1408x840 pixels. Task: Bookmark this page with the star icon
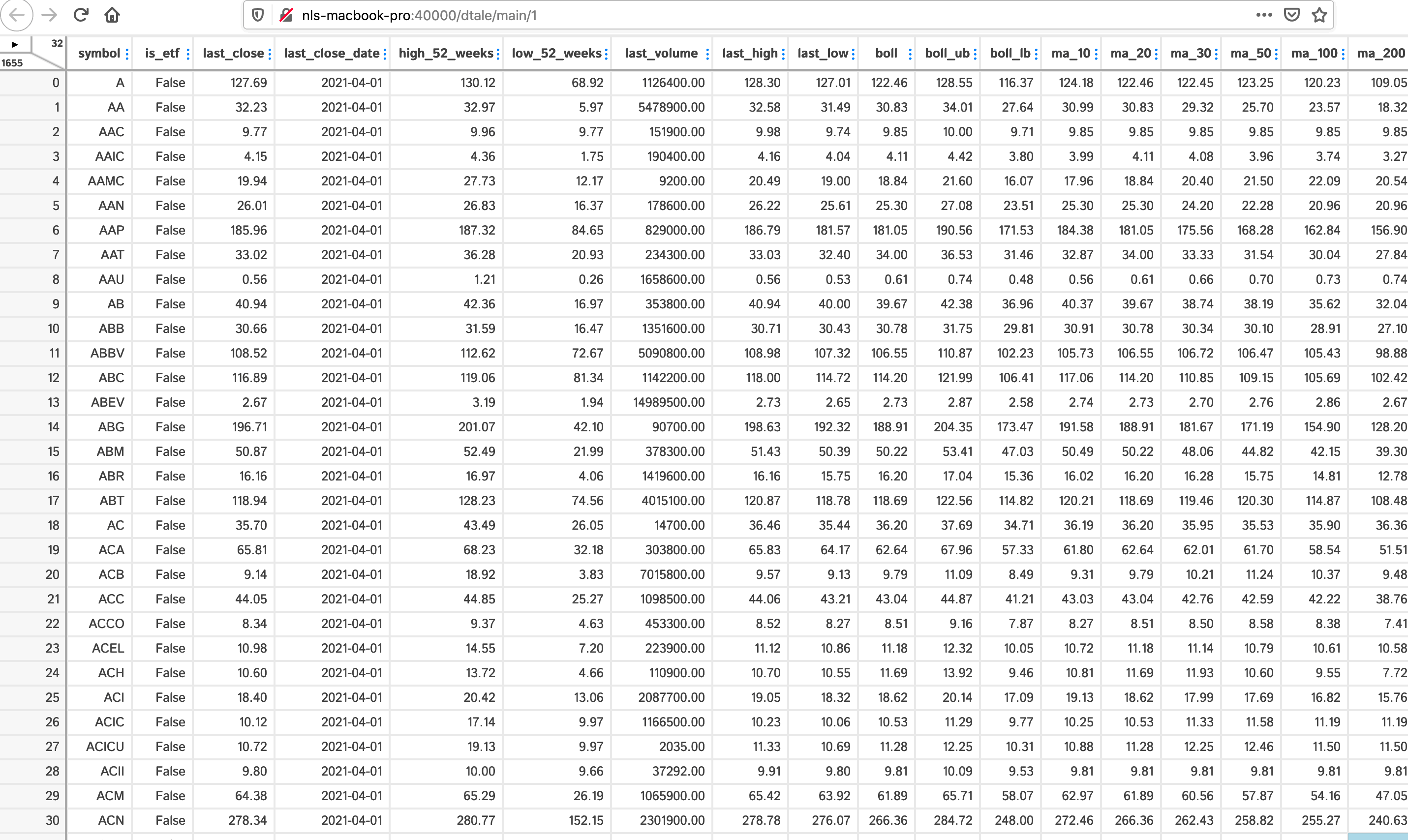coord(1319,15)
